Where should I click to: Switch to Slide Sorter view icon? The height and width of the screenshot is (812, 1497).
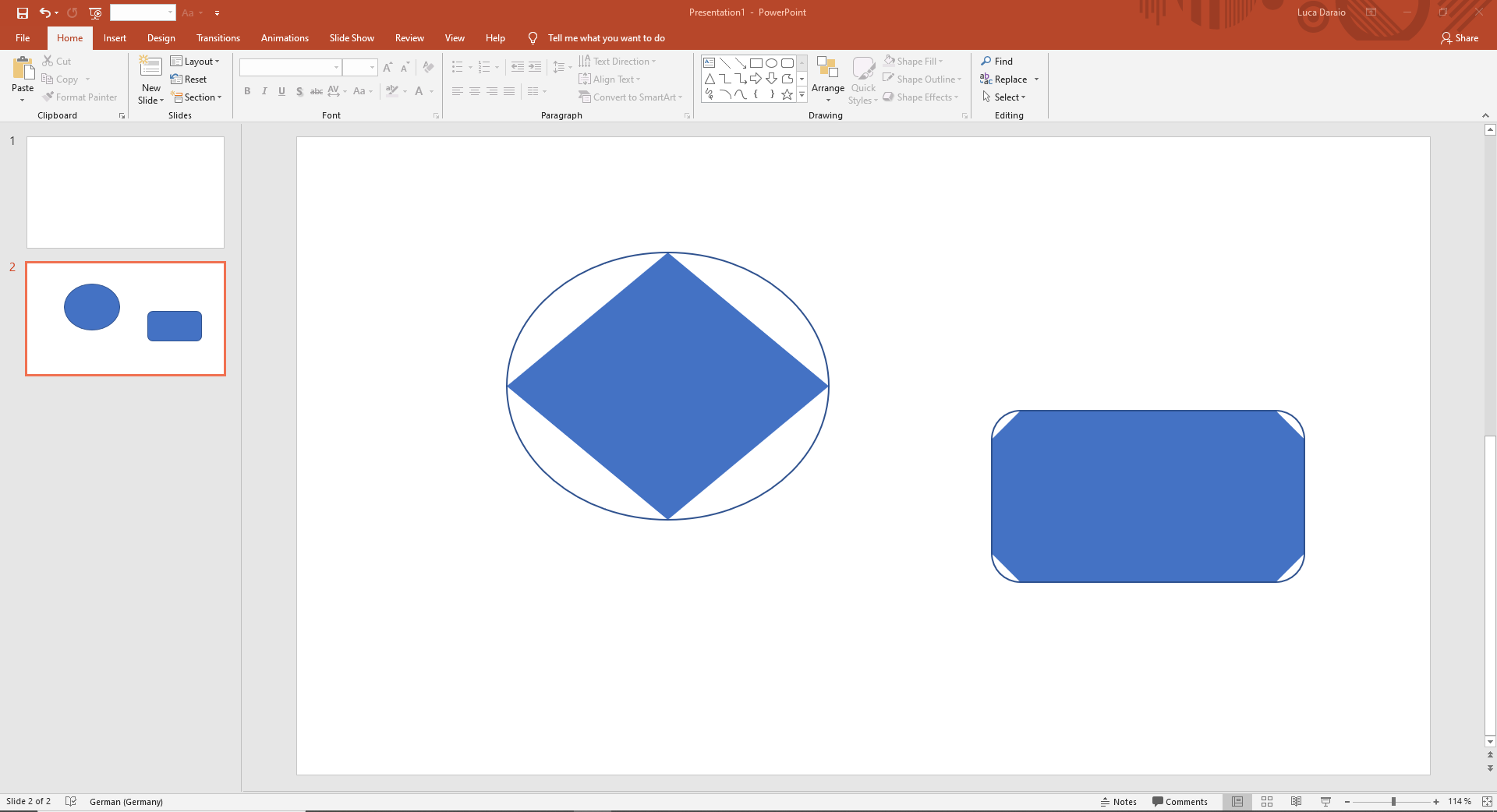click(1267, 801)
